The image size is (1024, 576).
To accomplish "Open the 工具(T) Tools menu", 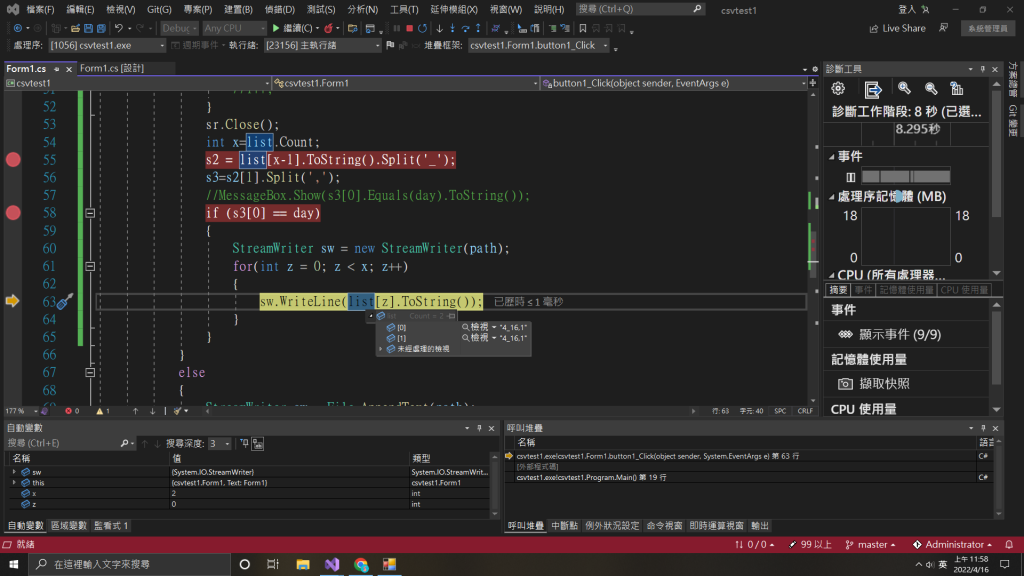I will pos(404,10).
